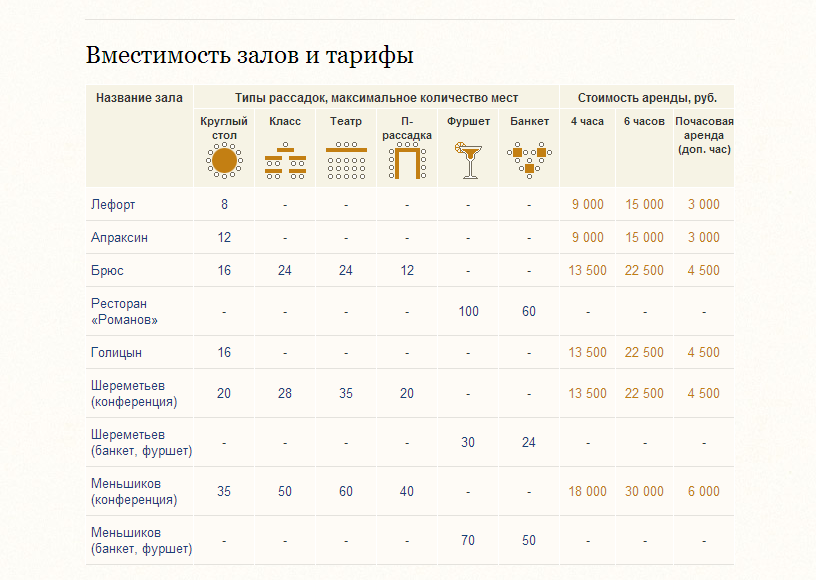Click Меньшиков (банкет, фуршет) banquet capacity 50
Screen dimensions: 816x580
(x=529, y=540)
